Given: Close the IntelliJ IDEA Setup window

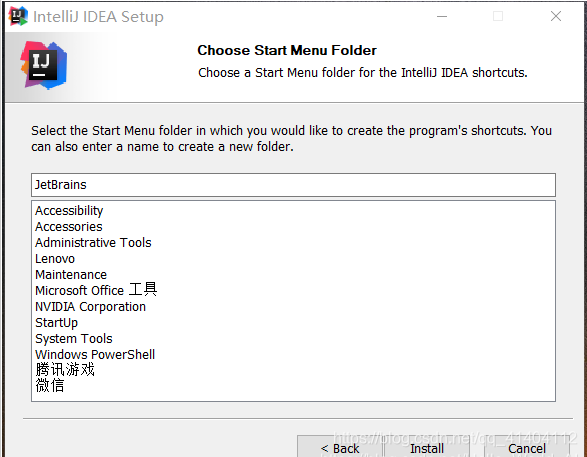Looking at the screenshot, I should pos(556,16).
